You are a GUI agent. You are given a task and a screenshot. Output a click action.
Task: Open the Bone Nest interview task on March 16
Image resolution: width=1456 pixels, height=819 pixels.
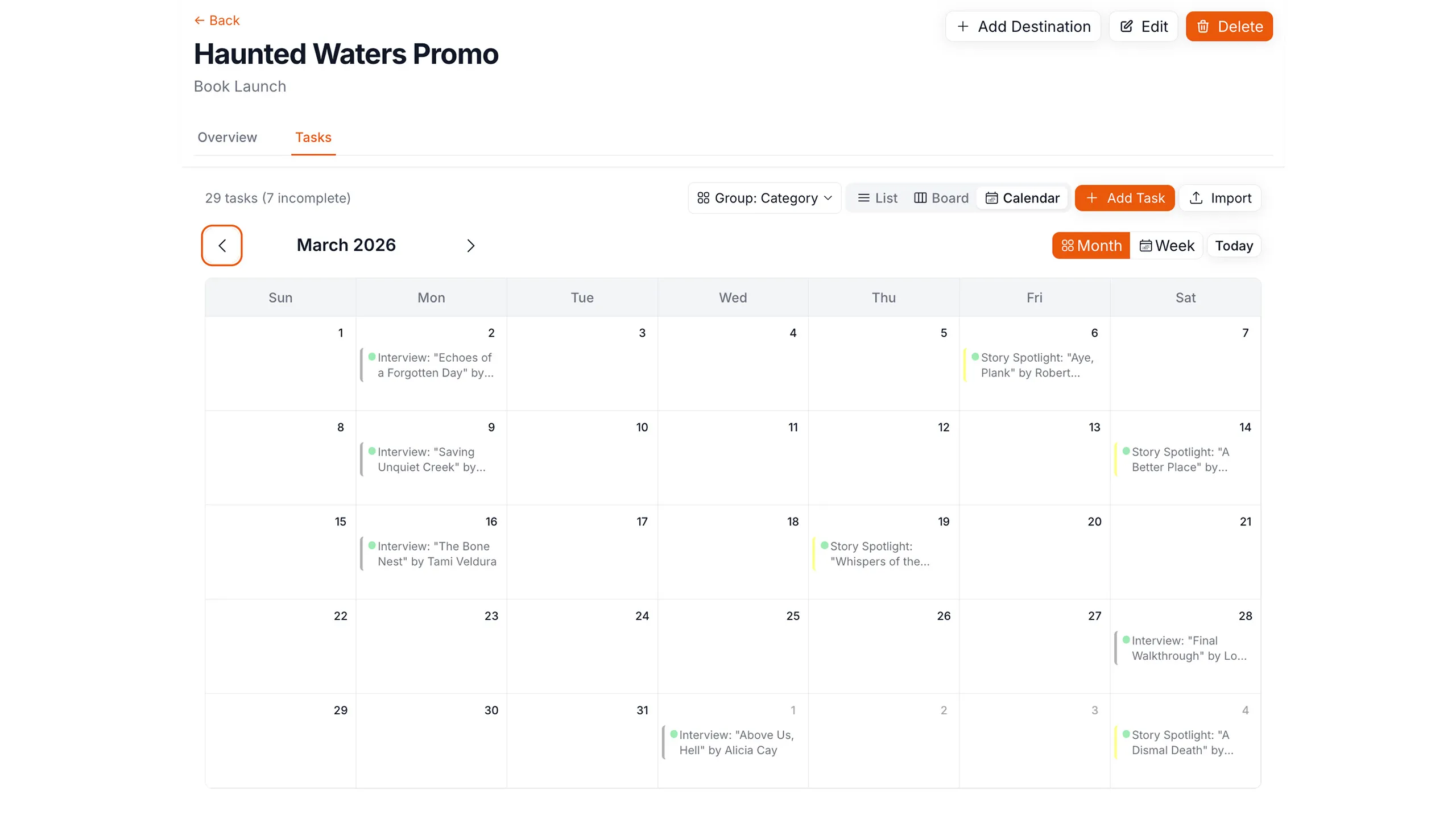[433, 553]
